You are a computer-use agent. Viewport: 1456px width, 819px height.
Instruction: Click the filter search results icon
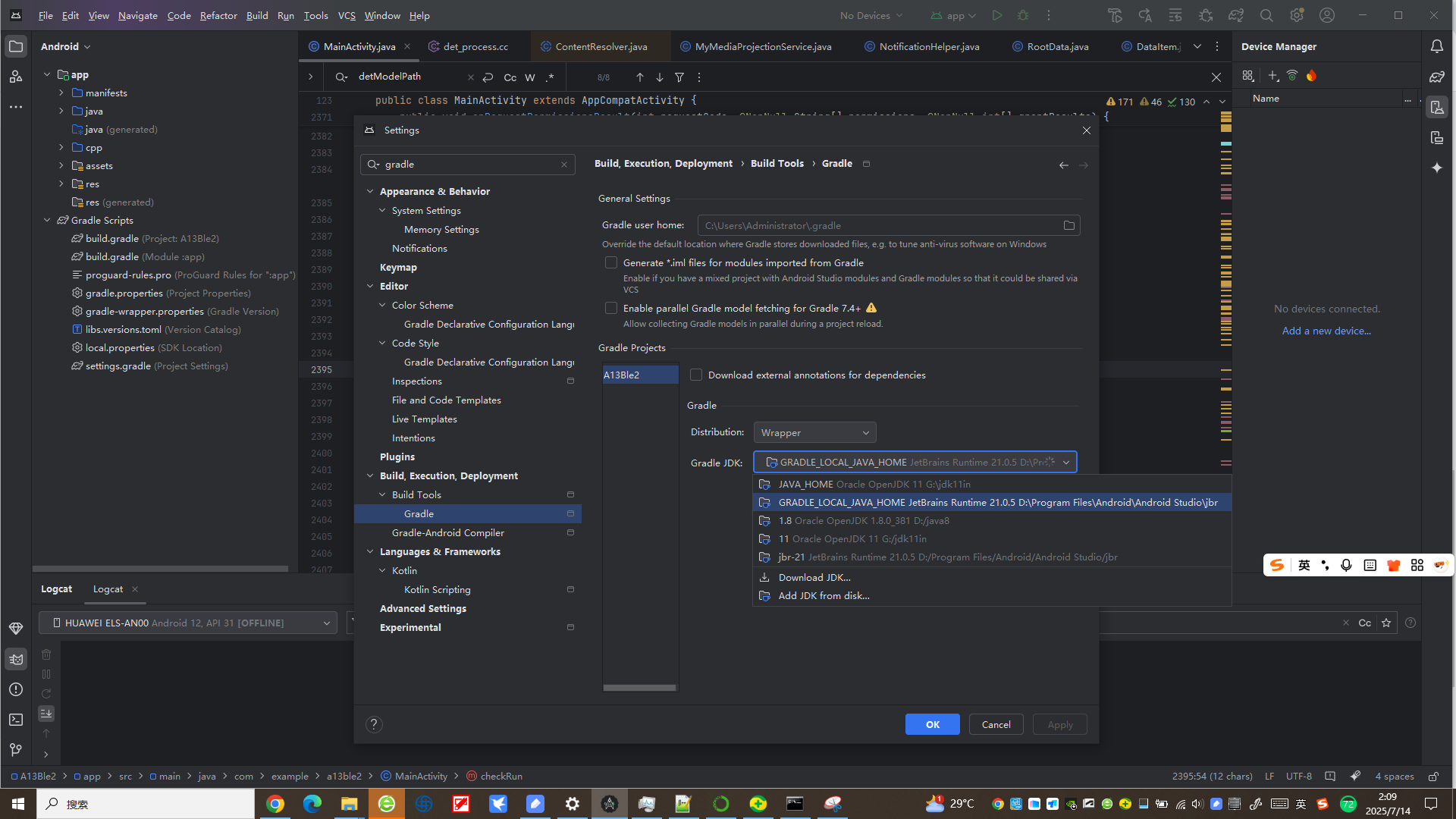(679, 77)
